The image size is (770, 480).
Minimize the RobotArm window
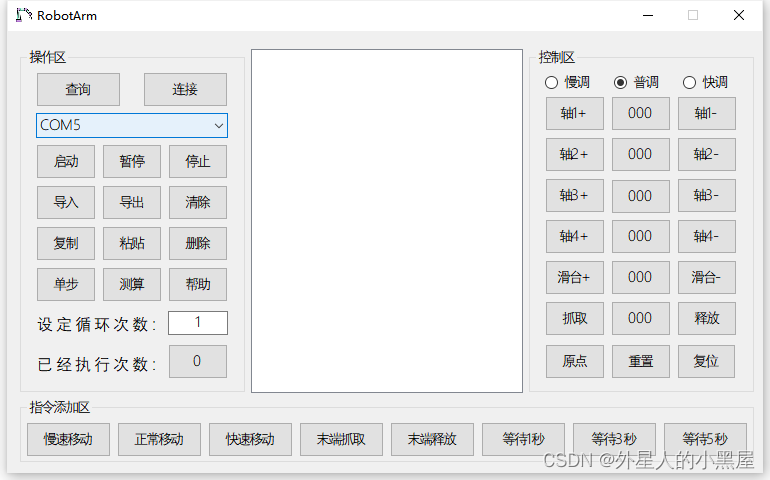tap(648, 15)
